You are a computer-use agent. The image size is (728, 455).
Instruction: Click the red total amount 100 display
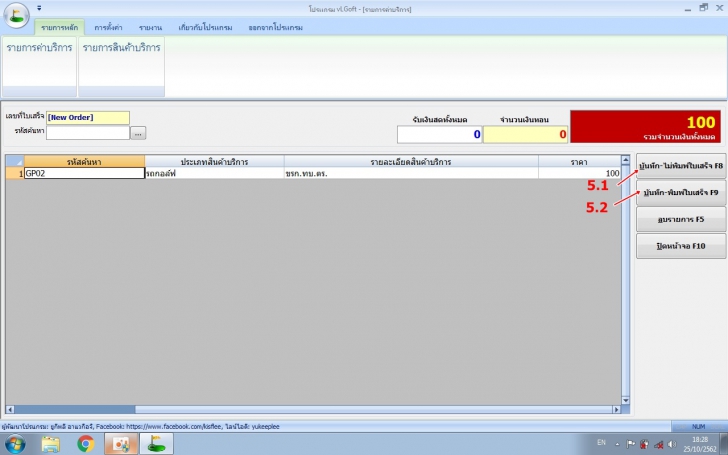tap(645, 126)
